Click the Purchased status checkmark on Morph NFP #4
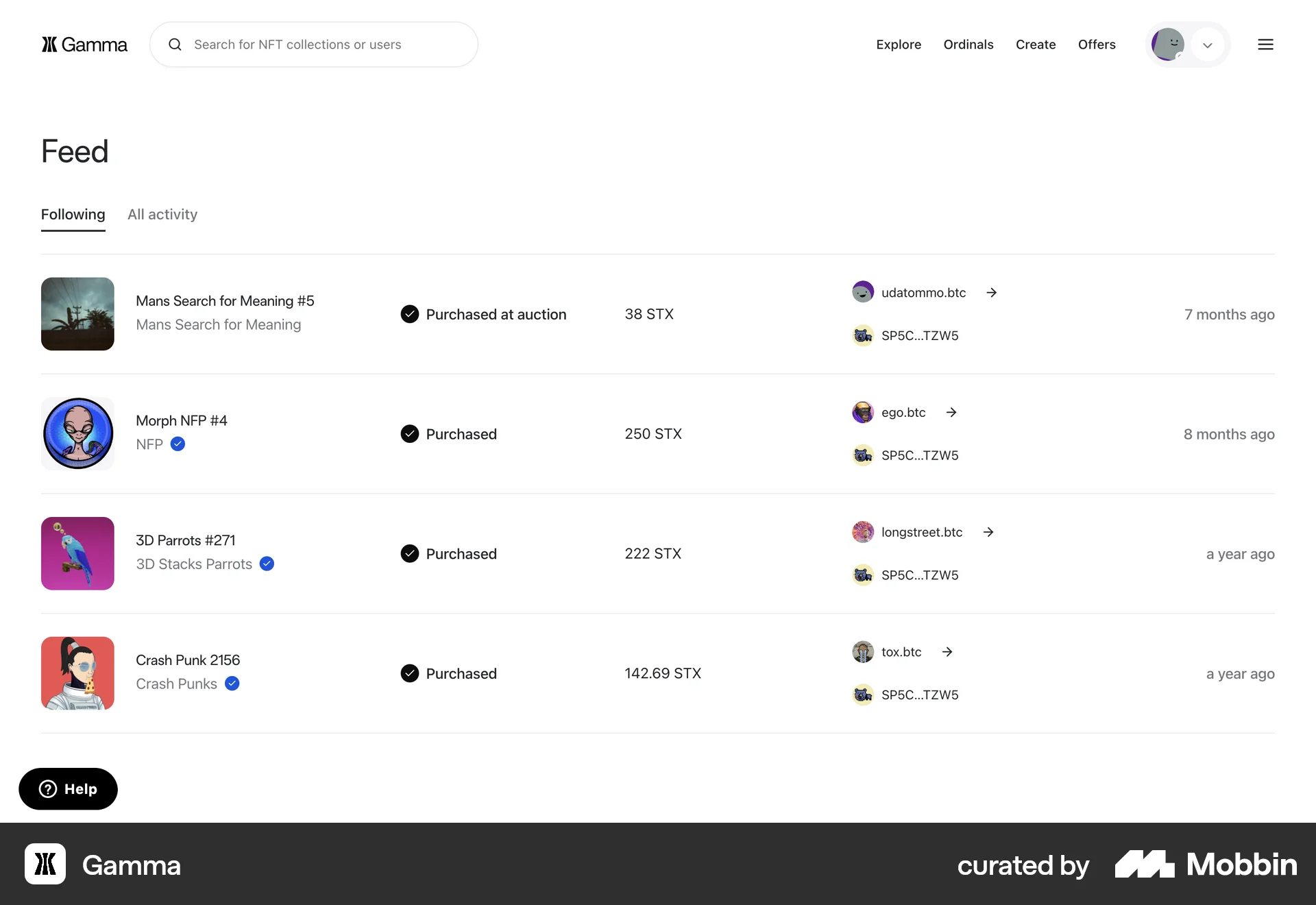The height and width of the screenshot is (905, 1316). pos(409,433)
